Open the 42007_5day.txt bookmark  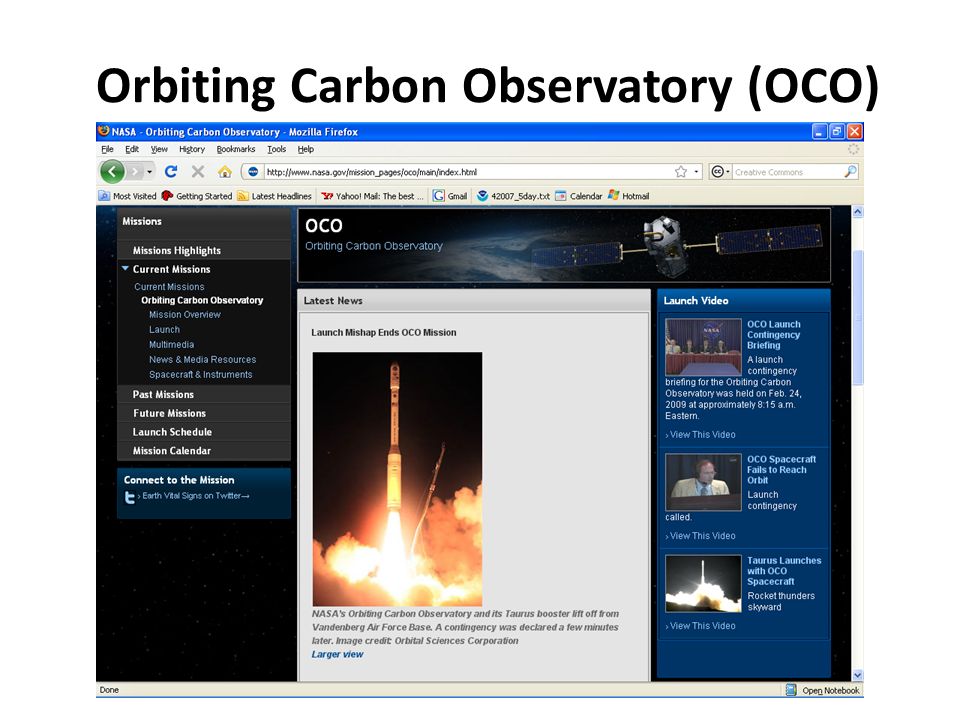point(513,196)
